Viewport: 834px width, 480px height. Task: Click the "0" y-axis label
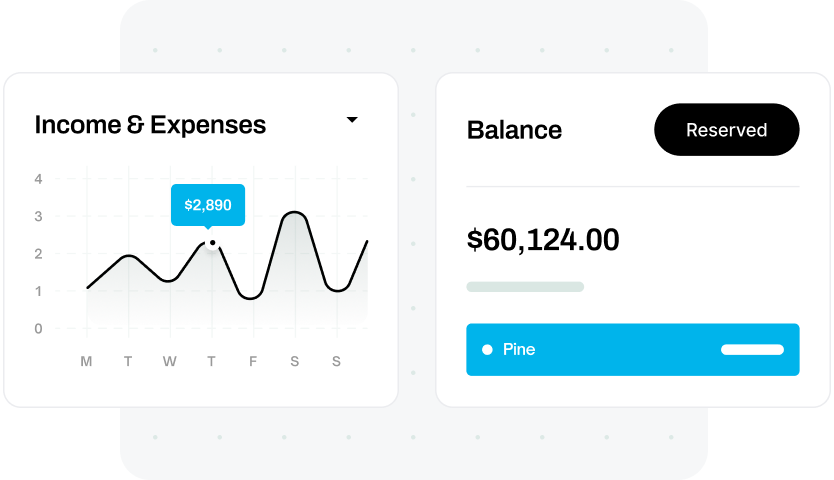(38, 328)
